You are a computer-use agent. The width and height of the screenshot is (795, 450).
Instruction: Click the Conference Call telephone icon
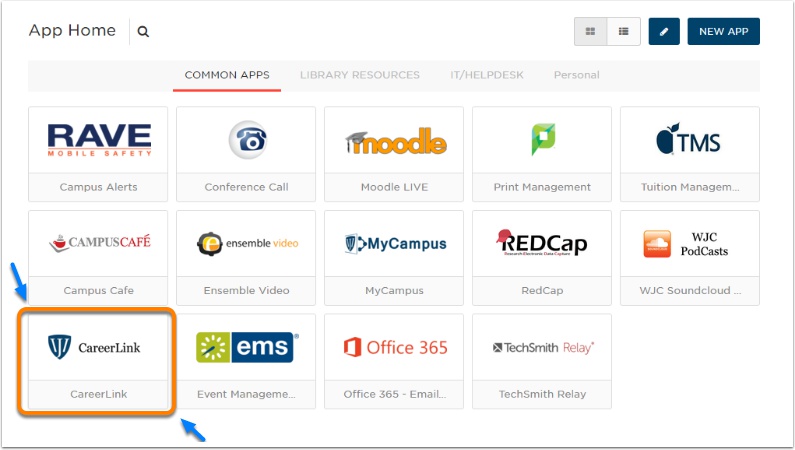pos(248,140)
